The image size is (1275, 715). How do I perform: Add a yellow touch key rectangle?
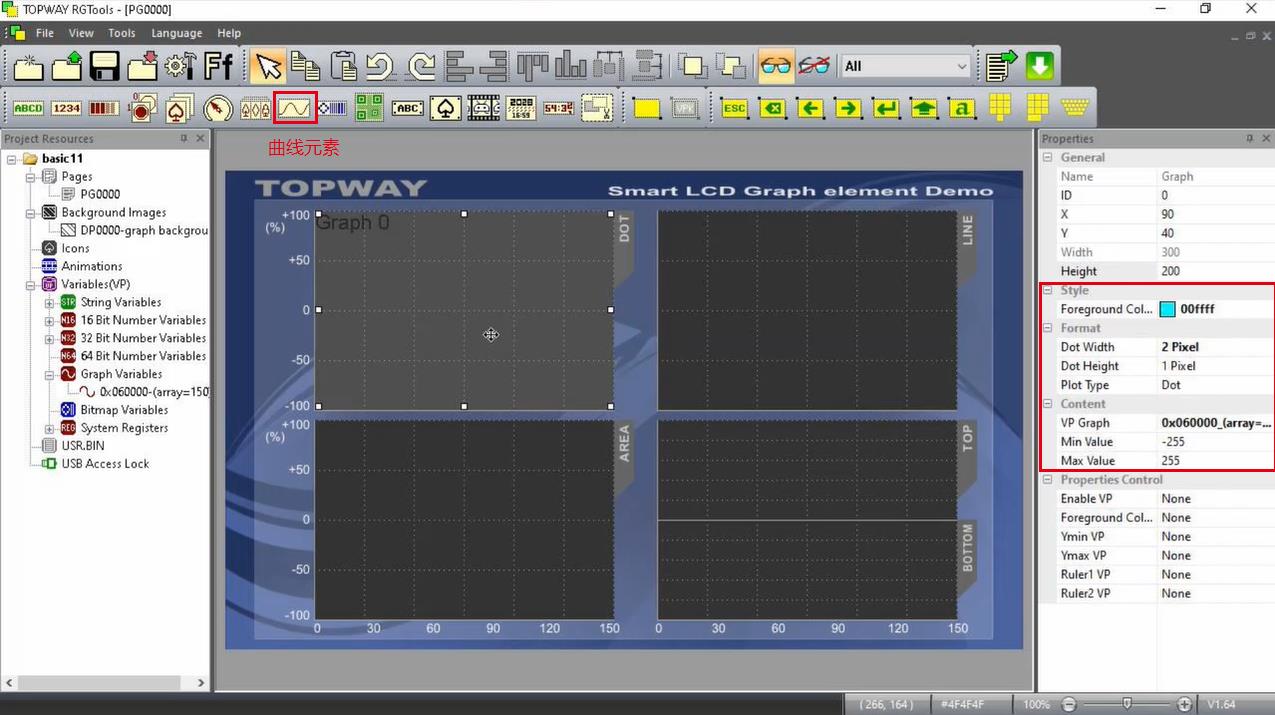click(x=647, y=108)
